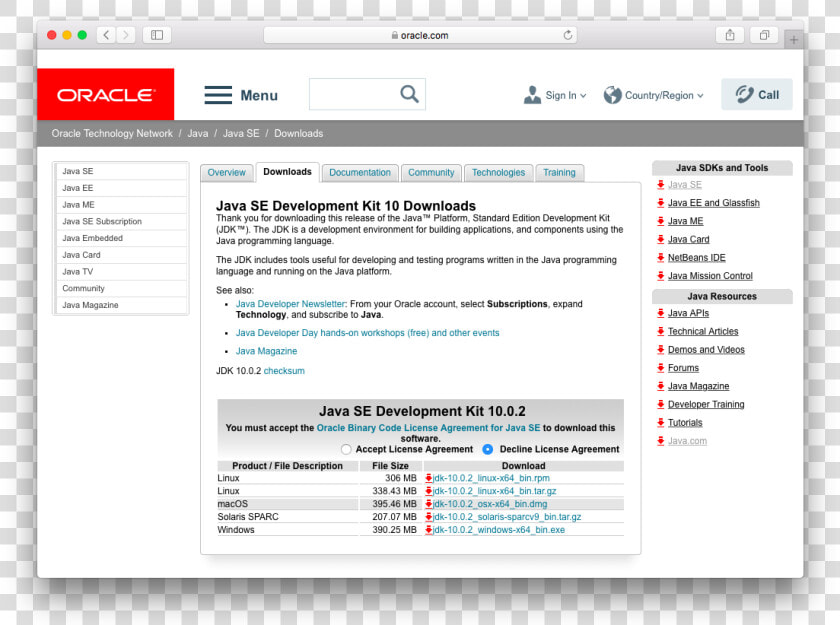Click the download arrow beside jdk-10.0.2_linux-x64_bin.rpm
Viewport: 840px width, 625px height.
point(429,478)
